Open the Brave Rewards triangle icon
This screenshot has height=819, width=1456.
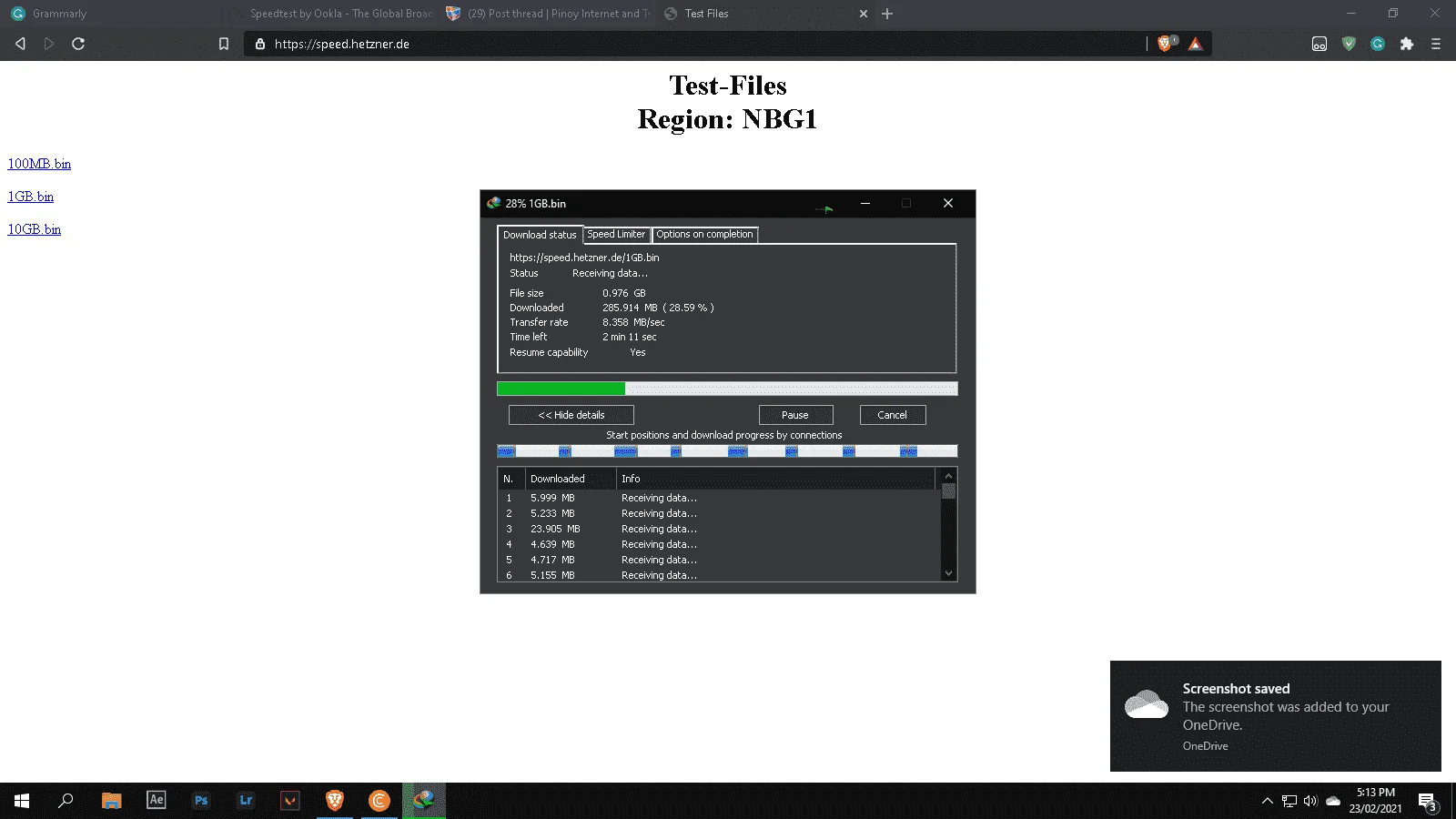click(1195, 44)
